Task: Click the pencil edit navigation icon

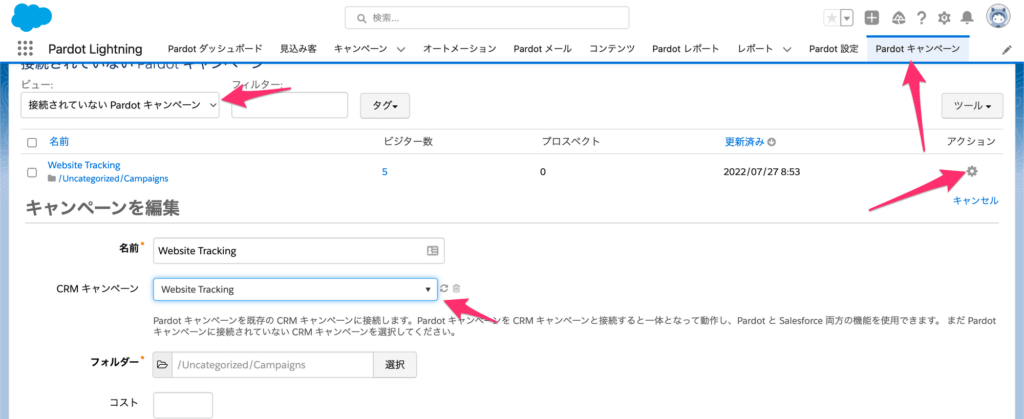Action: (x=1006, y=50)
